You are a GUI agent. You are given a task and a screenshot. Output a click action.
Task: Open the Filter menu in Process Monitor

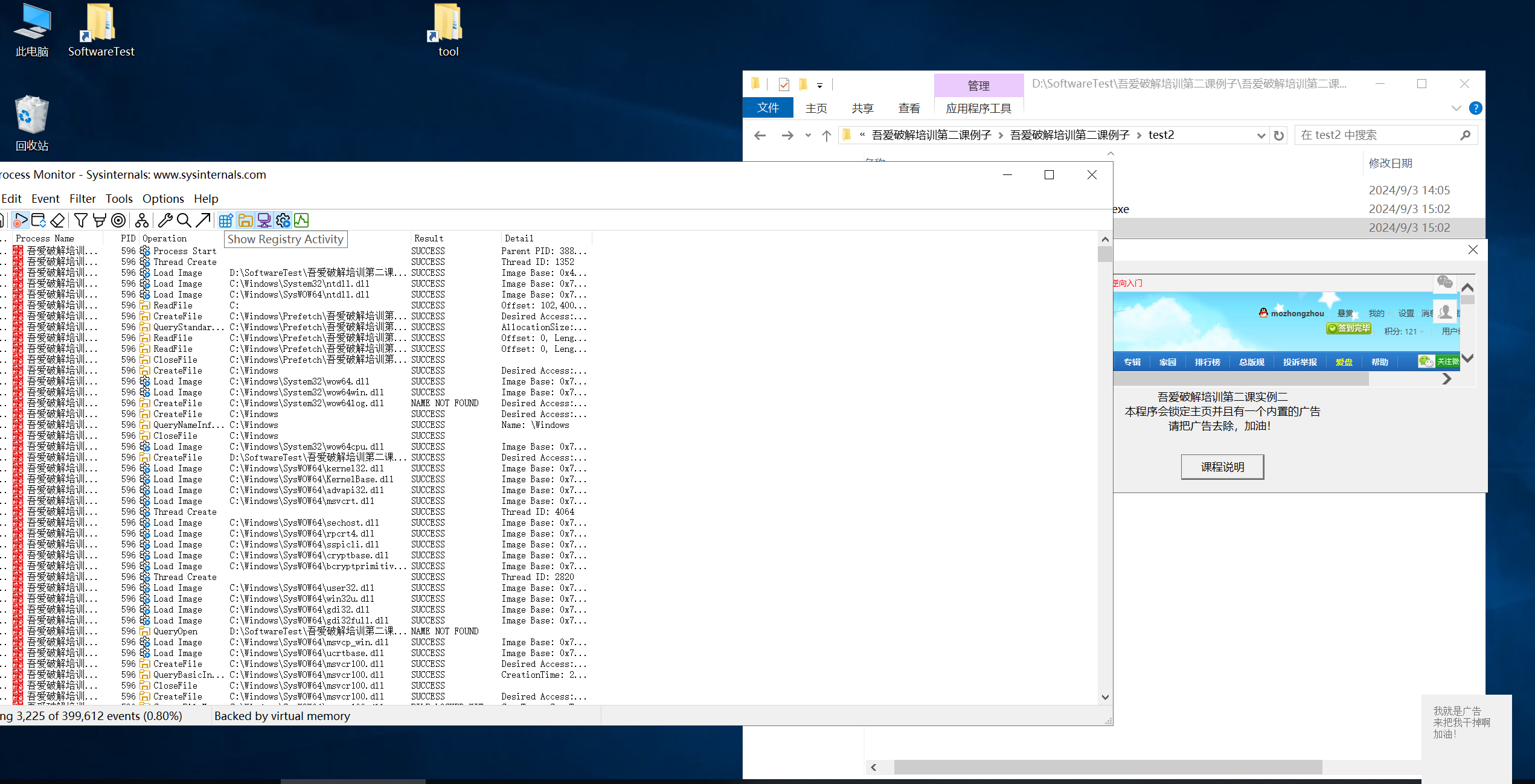coord(83,199)
